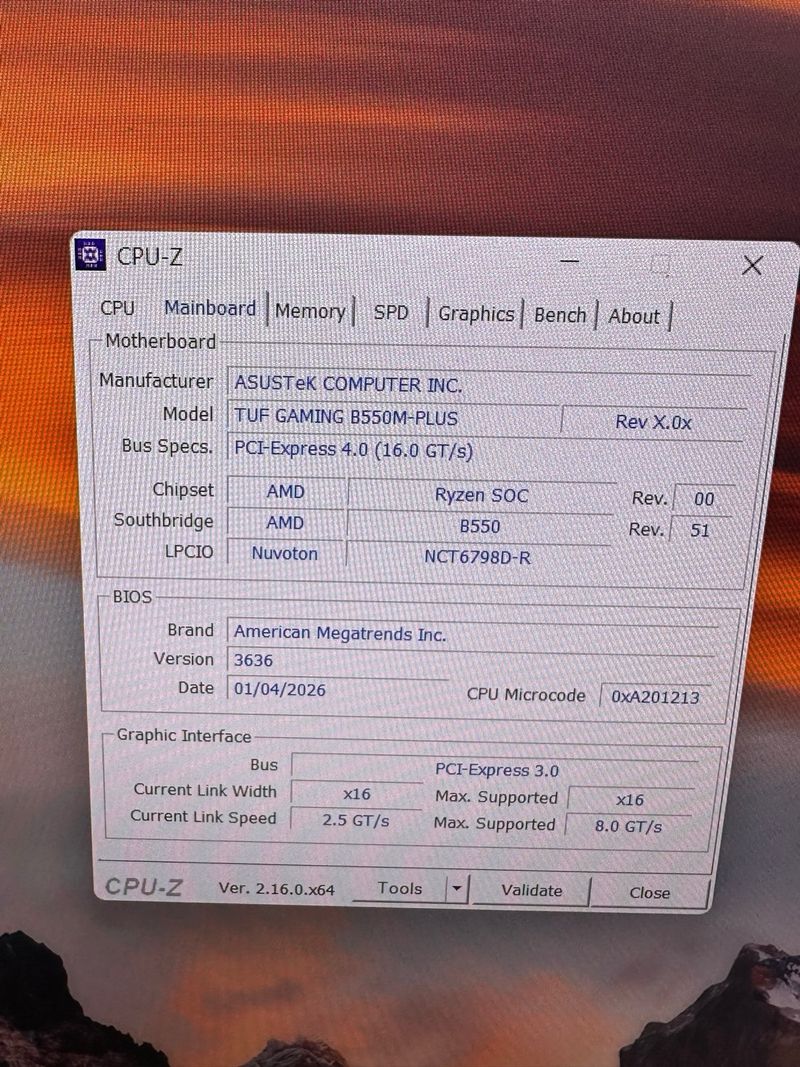Click the ASUSTeK COMPUTER INC. manufacturer field
Viewport: 800px width, 1067px height.
pyautogui.click(x=489, y=384)
